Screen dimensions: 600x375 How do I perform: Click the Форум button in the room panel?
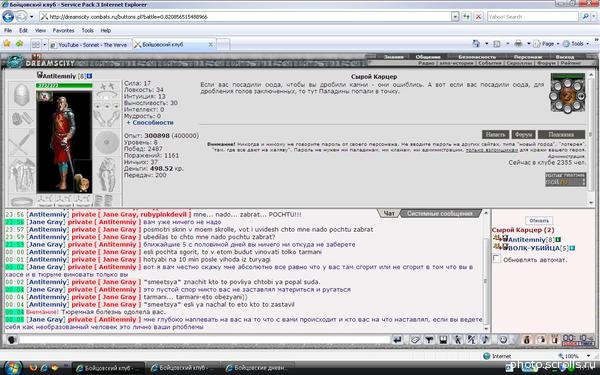(523, 134)
